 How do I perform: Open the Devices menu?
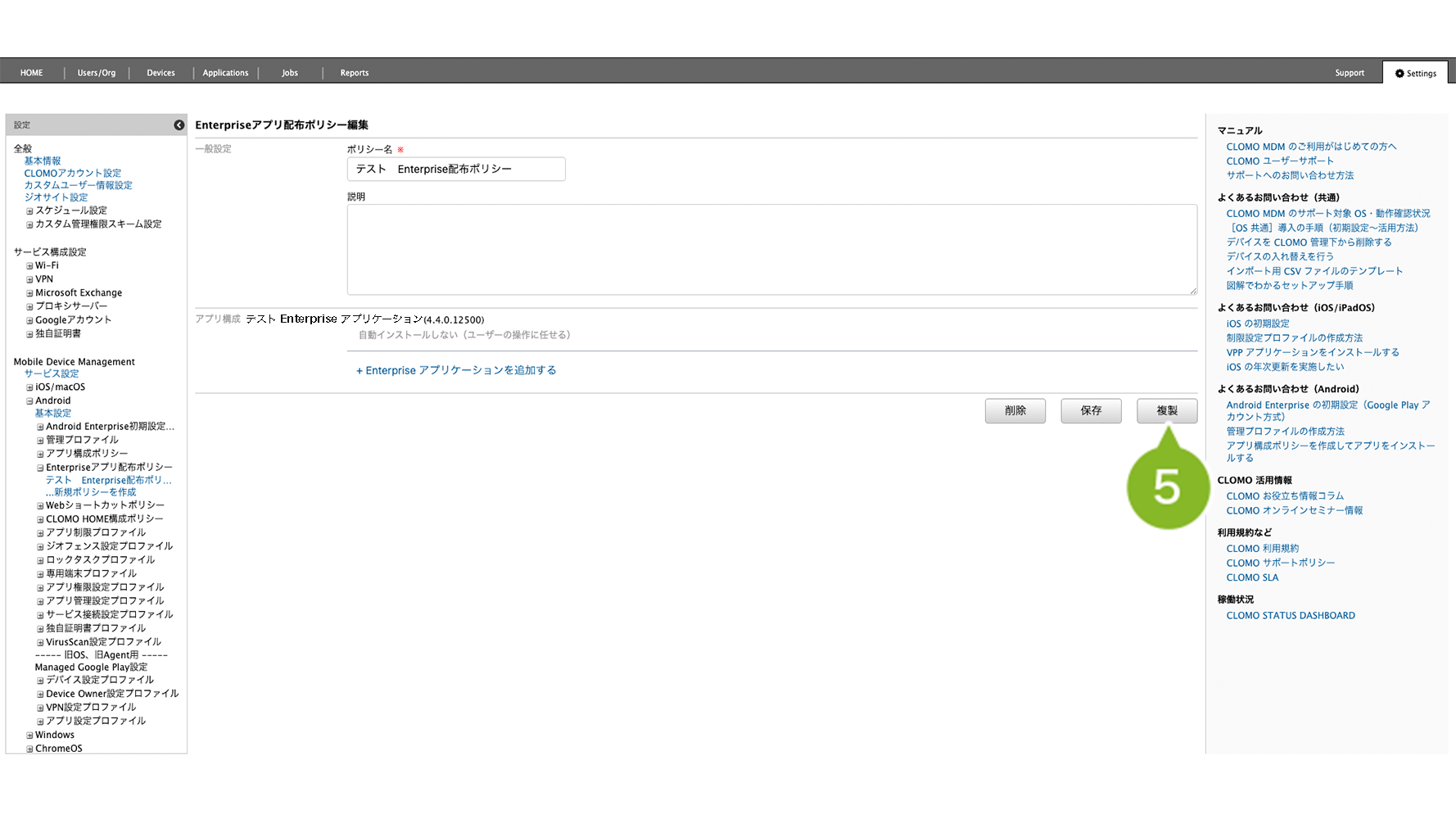click(x=161, y=73)
